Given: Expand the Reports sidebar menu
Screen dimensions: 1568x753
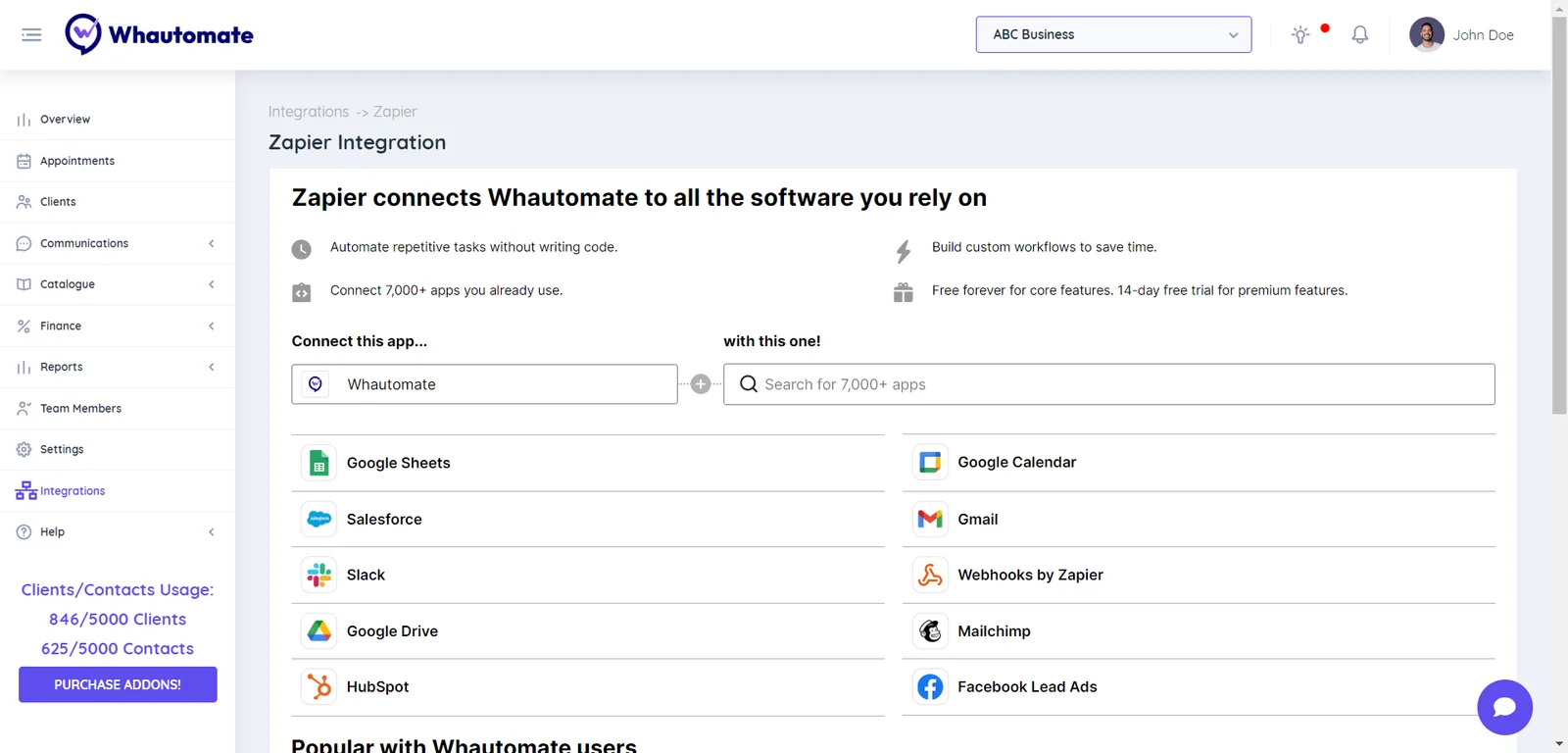Looking at the screenshot, I should pos(118,367).
